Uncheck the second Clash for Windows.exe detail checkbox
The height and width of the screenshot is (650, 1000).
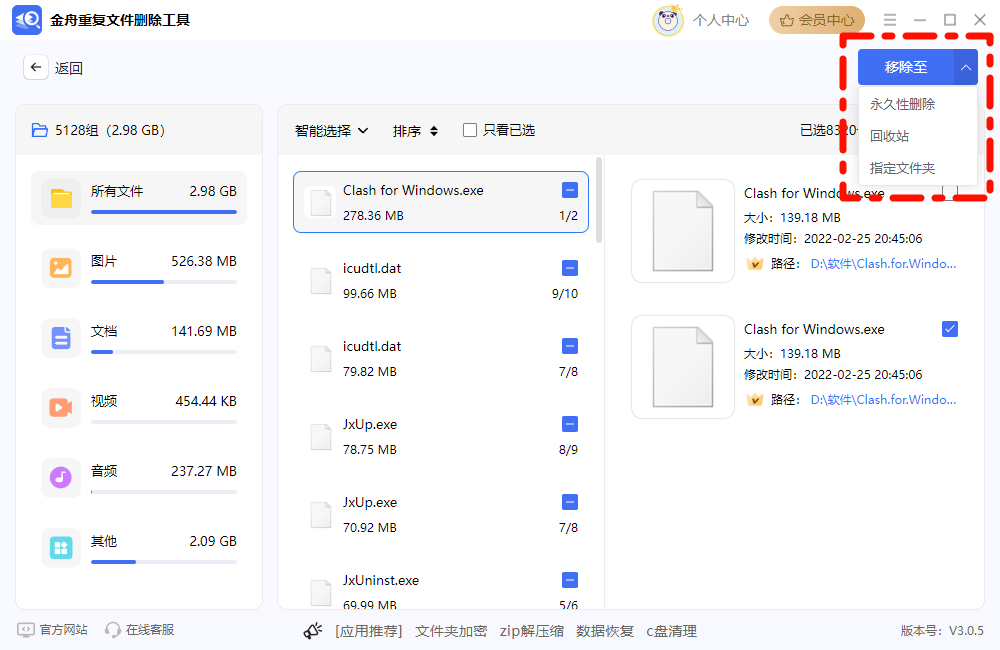(950, 329)
